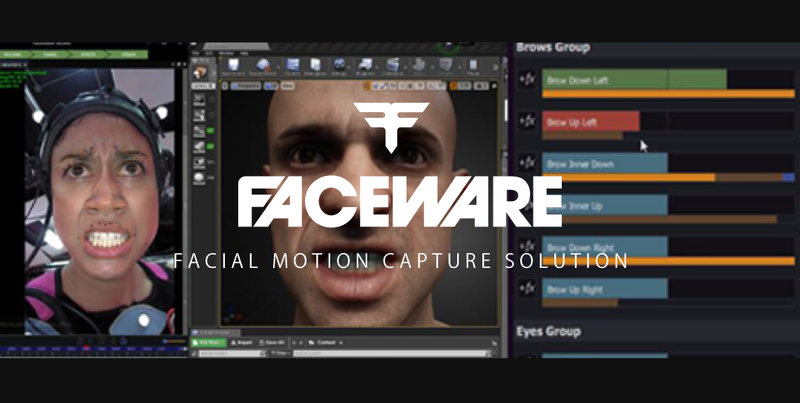Open the Marketplace toolbar icon

[x=315, y=67]
